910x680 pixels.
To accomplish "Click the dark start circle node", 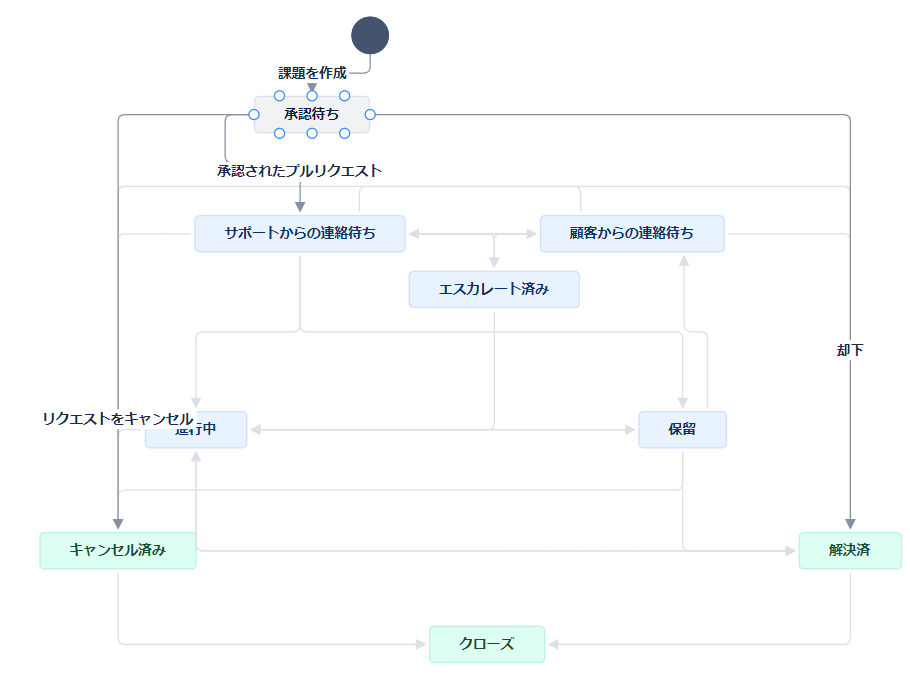I will click(370, 35).
